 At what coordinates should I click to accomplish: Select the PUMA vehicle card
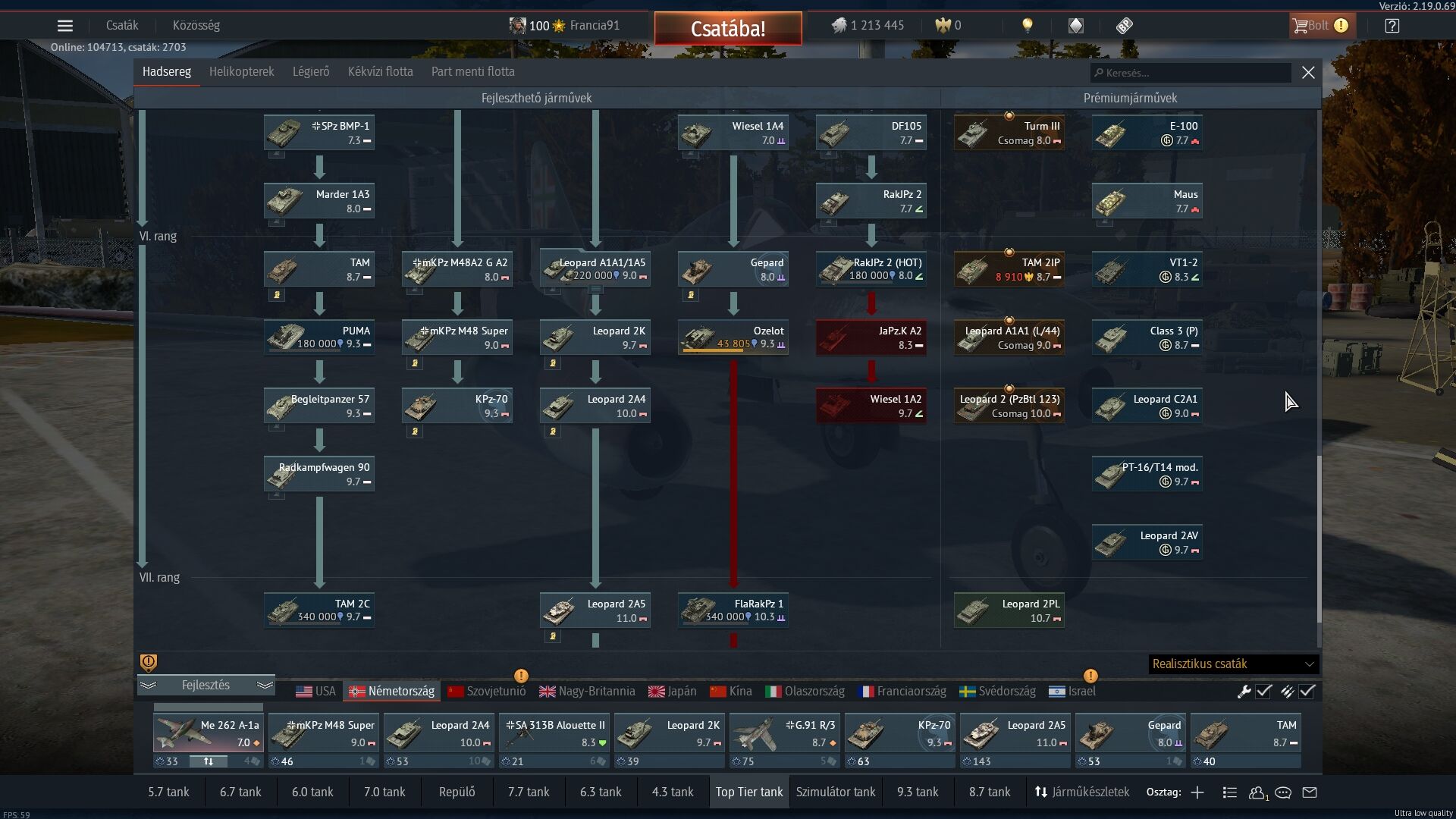click(319, 337)
